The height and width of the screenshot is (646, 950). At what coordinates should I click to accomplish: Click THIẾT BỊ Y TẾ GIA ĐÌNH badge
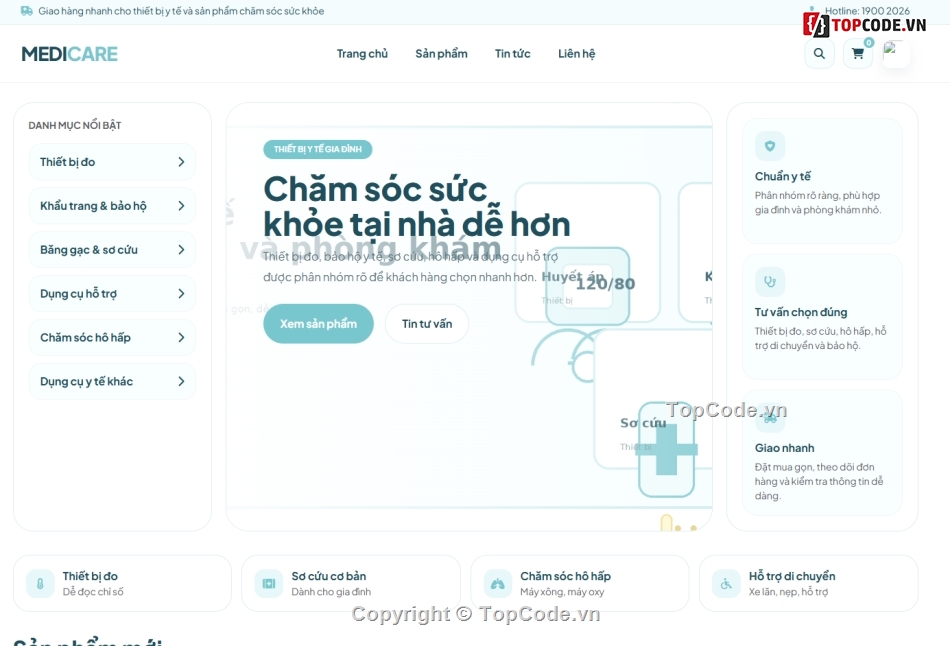[317, 149]
